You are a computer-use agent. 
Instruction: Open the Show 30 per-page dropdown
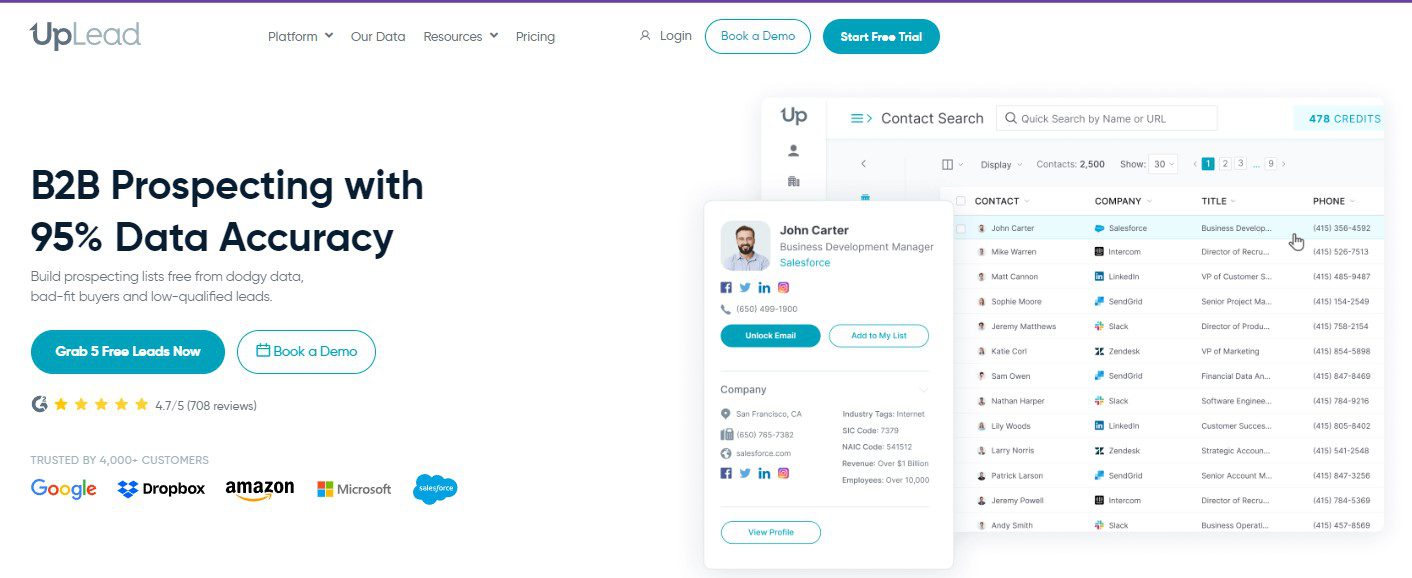point(1163,164)
